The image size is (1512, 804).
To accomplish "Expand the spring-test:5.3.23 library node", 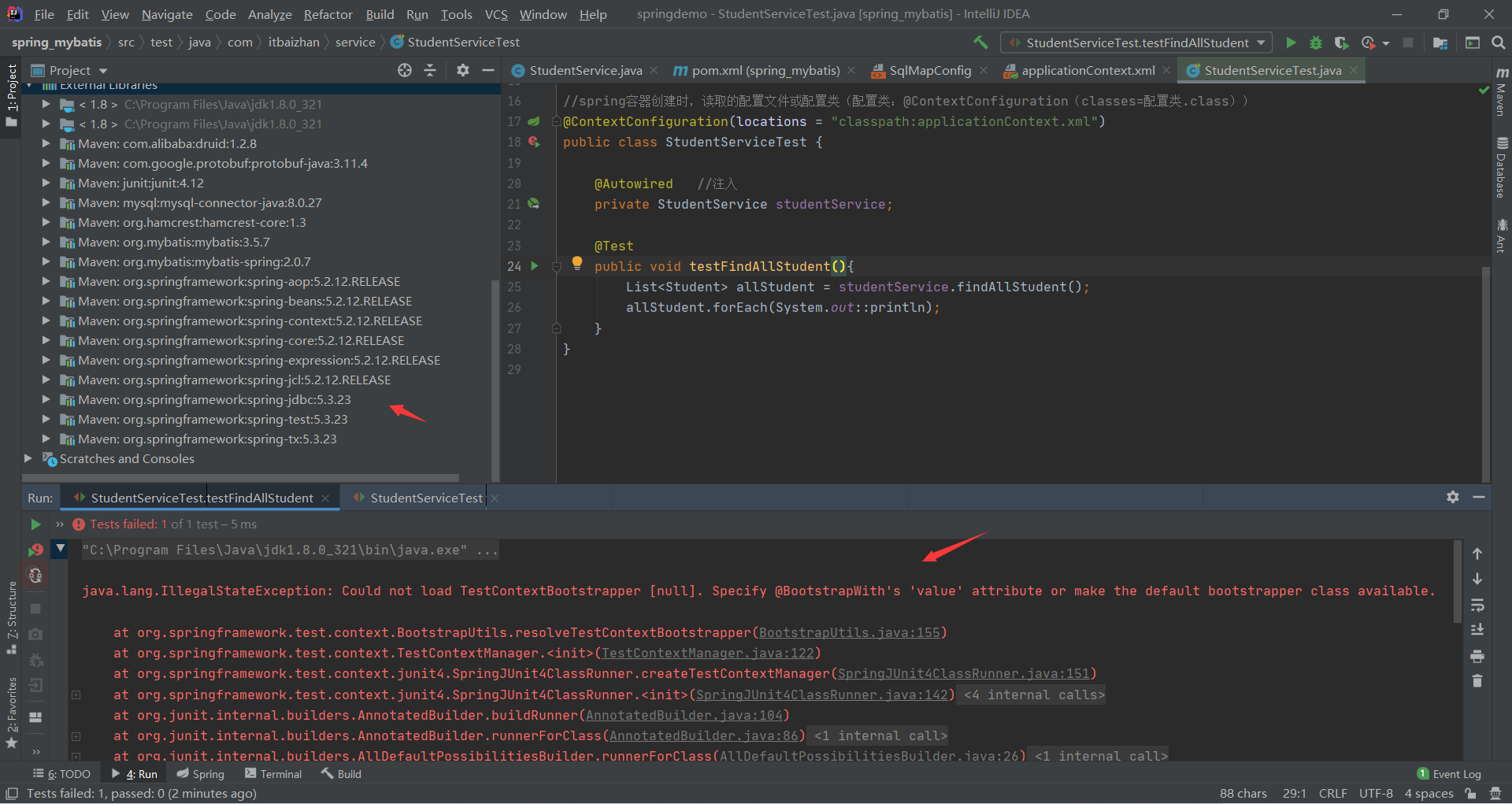I will point(46,419).
